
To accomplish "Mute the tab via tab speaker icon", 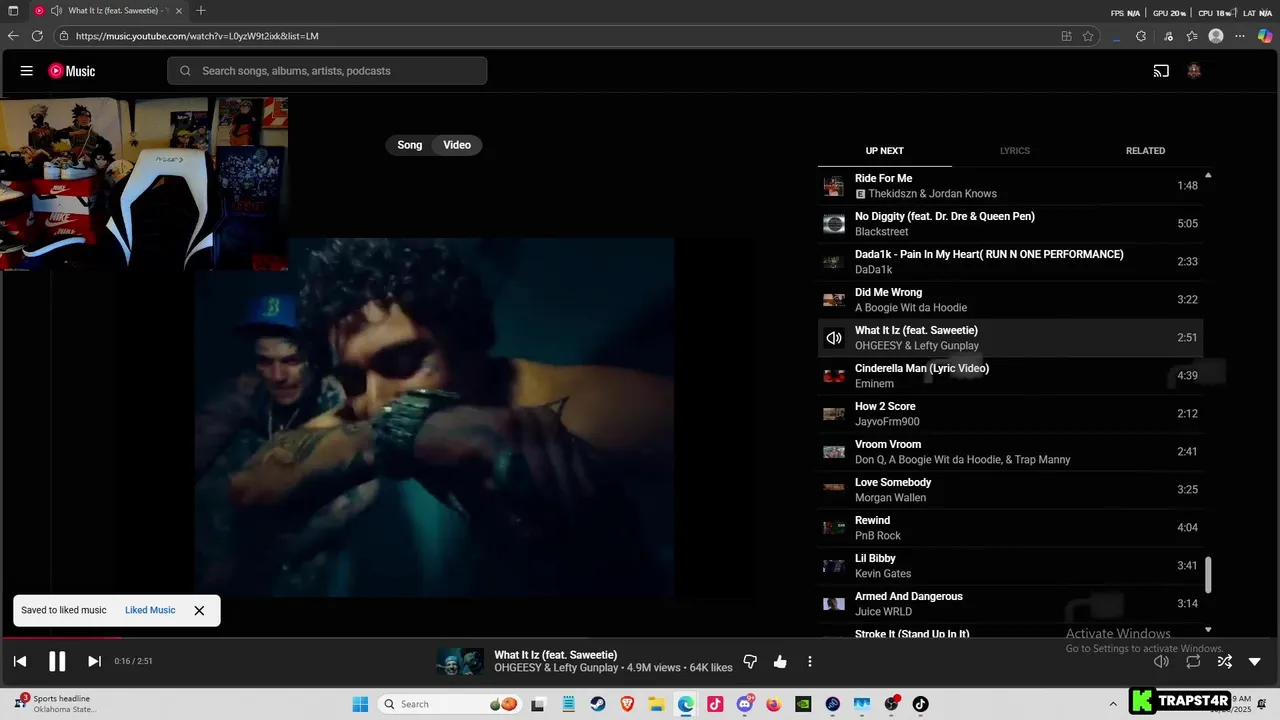I will [56, 11].
